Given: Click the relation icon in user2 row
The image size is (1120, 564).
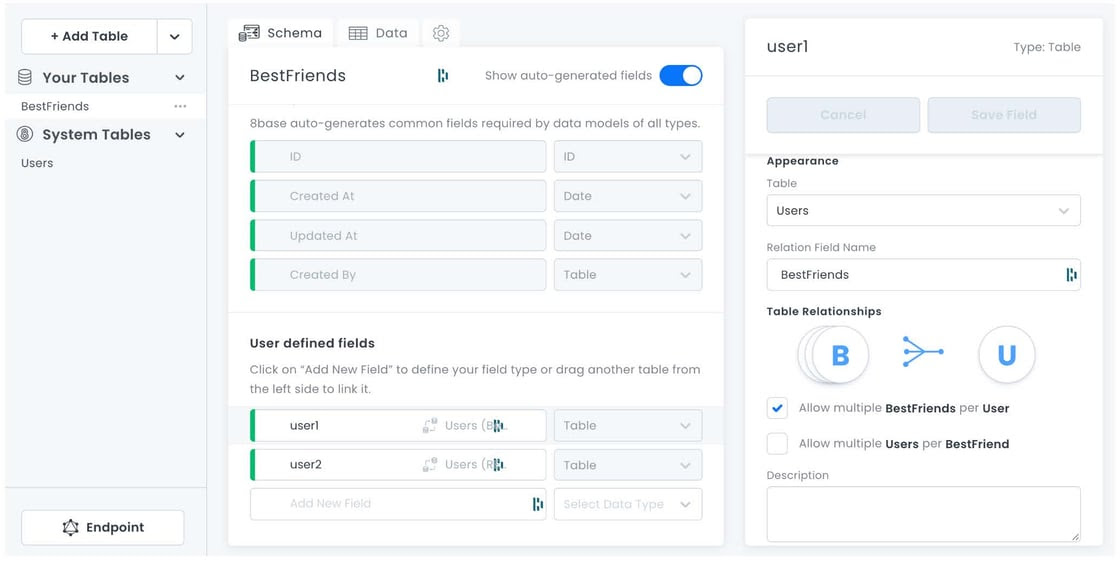Looking at the screenshot, I should pyautogui.click(x=430, y=465).
